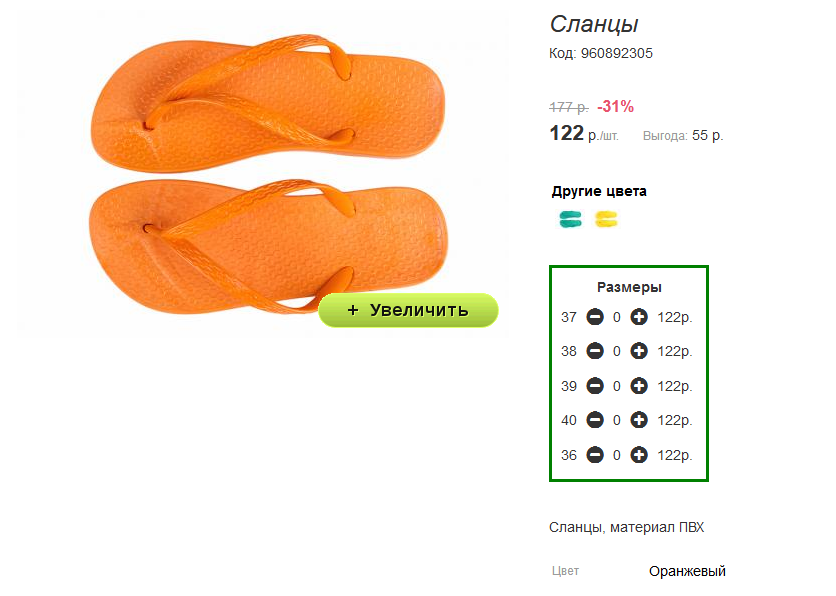The image size is (836, 596).
Task: Click minus icon for size 36
Action: 595,455
